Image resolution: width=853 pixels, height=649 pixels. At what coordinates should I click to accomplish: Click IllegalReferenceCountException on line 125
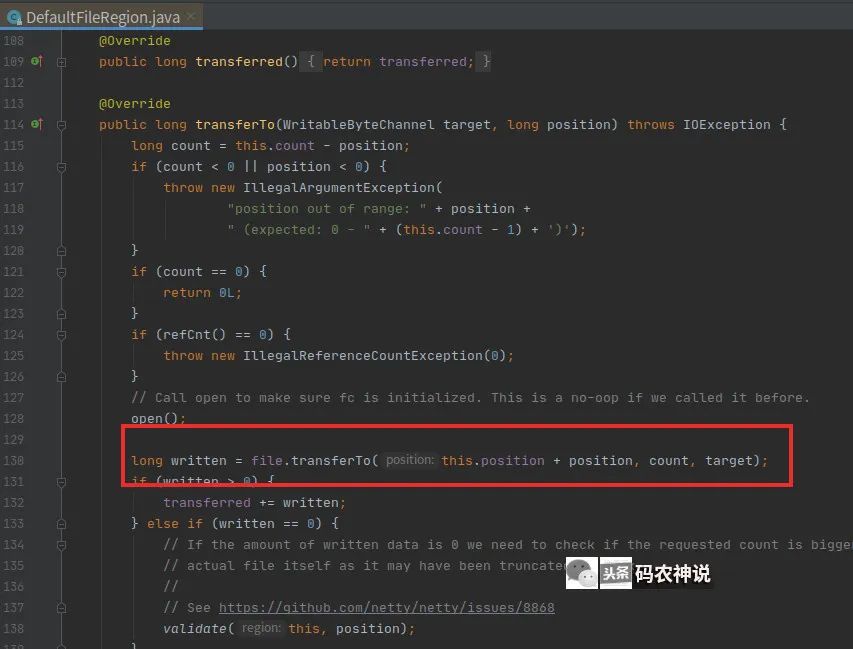(x=363, y=356)
